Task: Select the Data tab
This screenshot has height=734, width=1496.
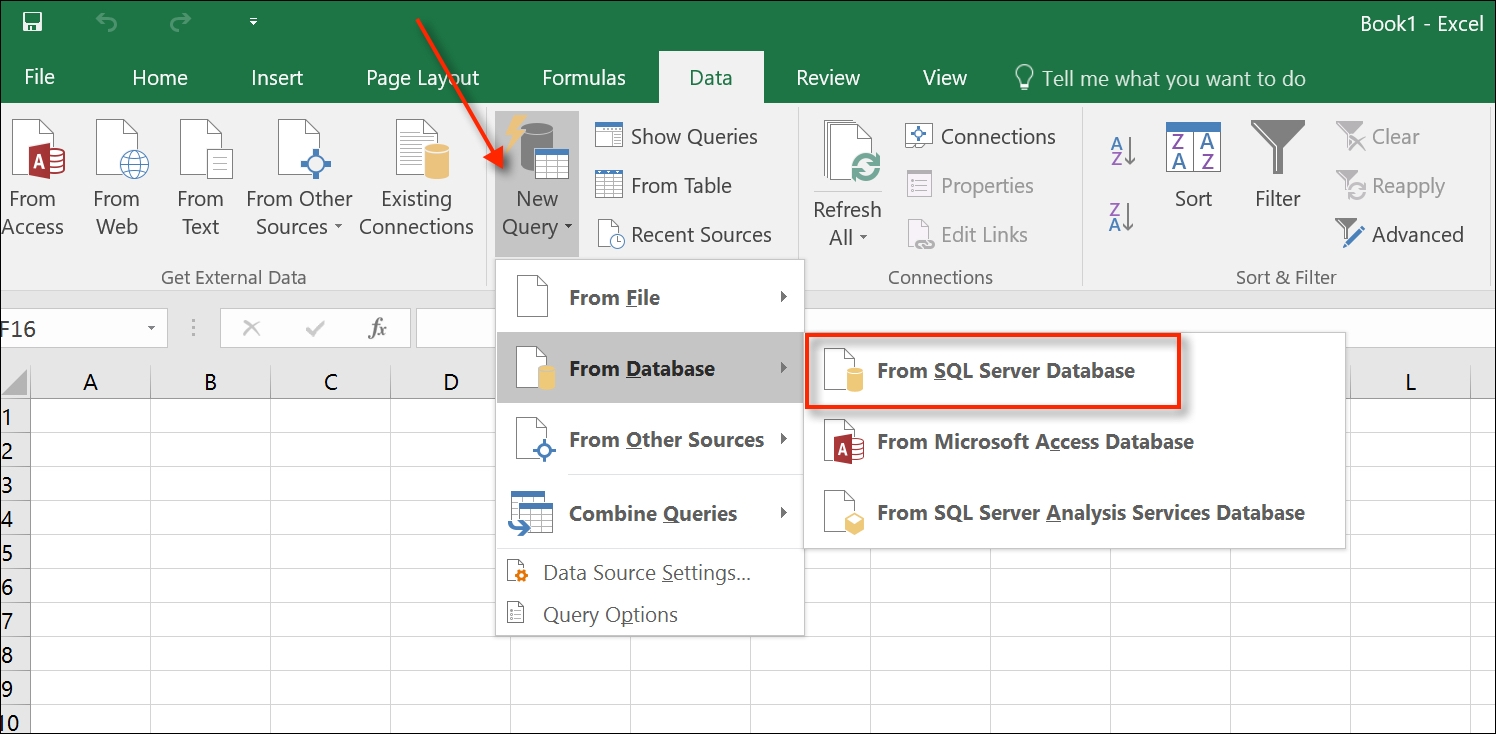Action: point(711,78)
